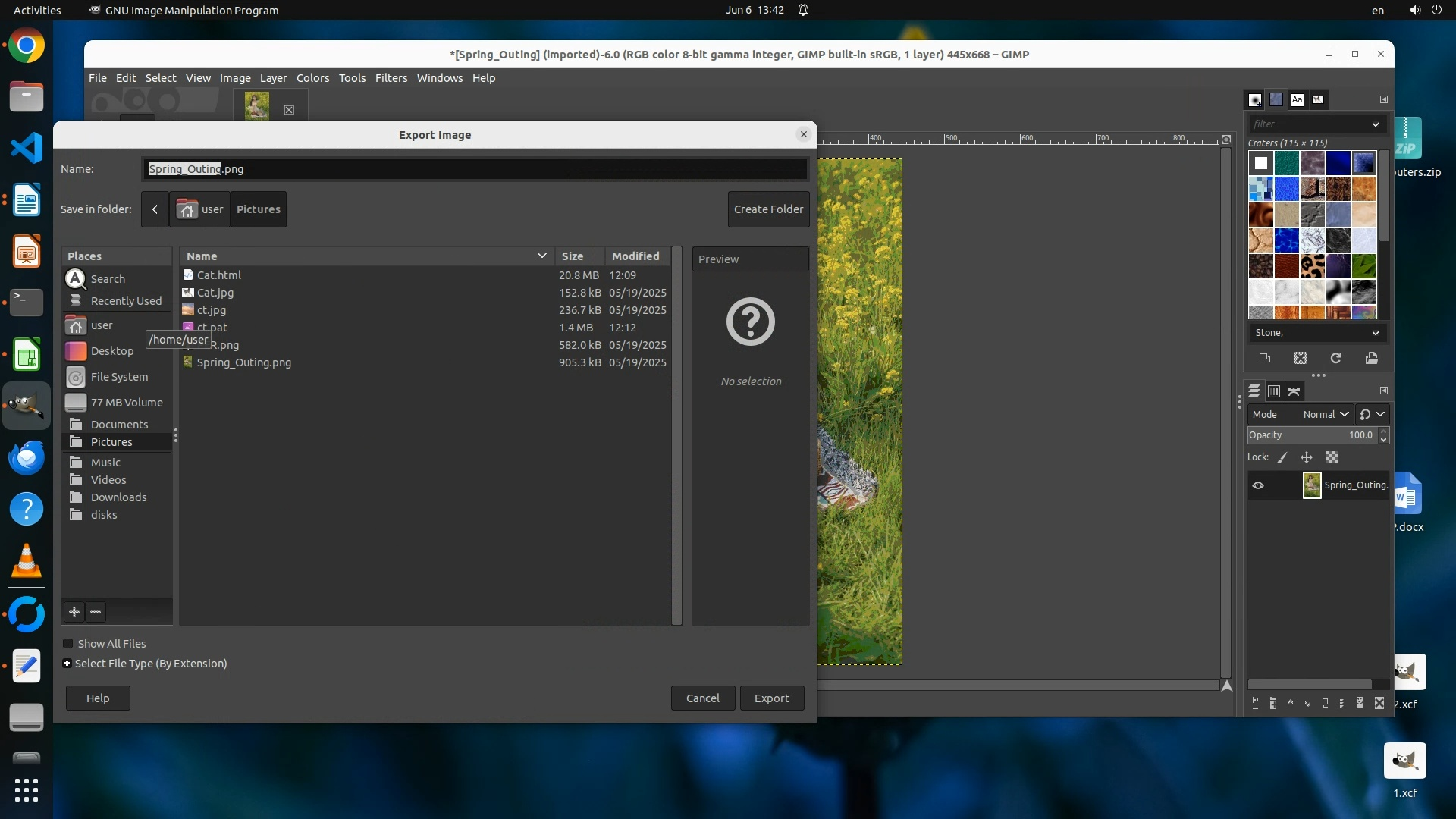Expand Select File Type (By Extension)

(x=67, y=664)
